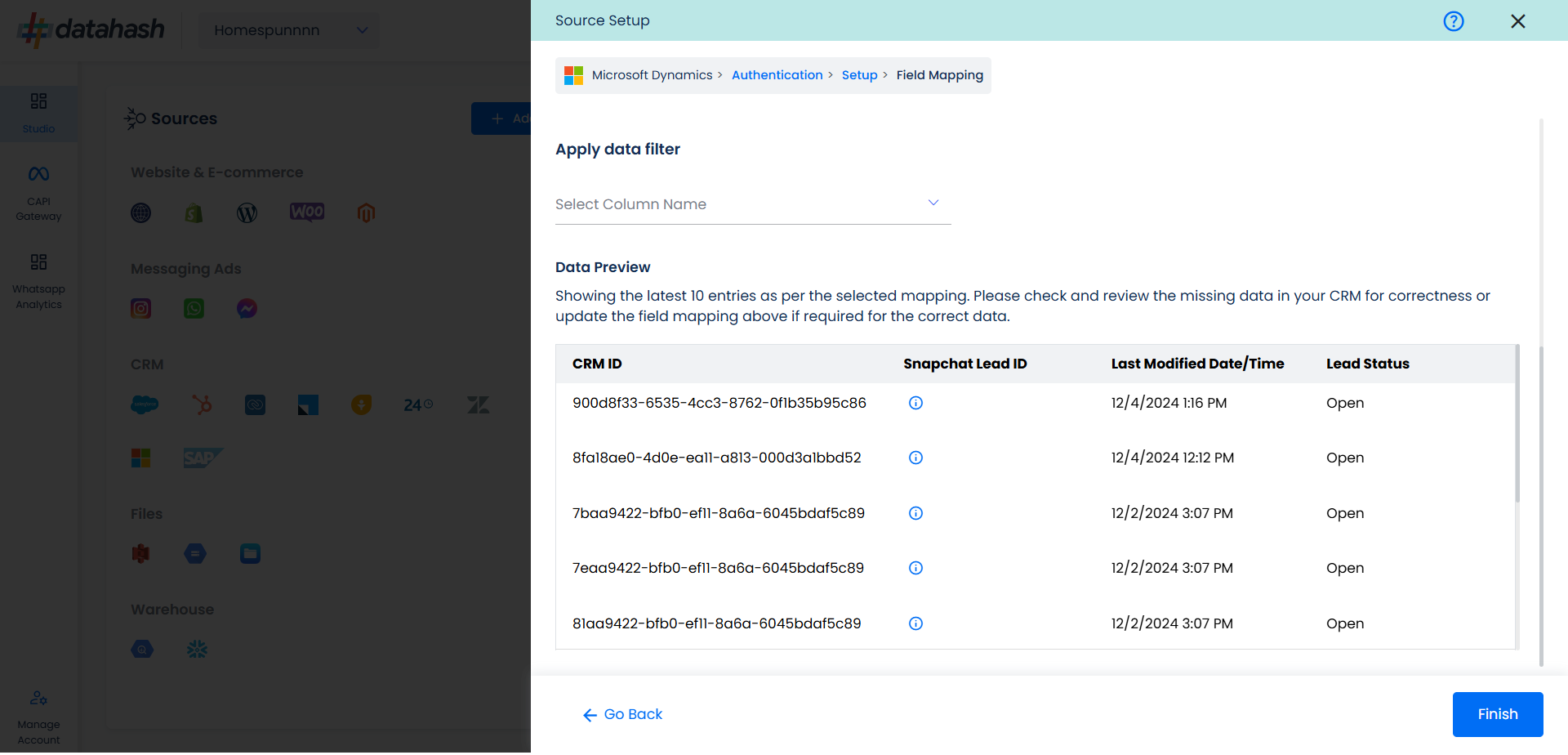Click the CRM ID column header
Image resolution: width=1568 pixels, height=755 pixels.
pyautogui.click(x=597, y=364)
